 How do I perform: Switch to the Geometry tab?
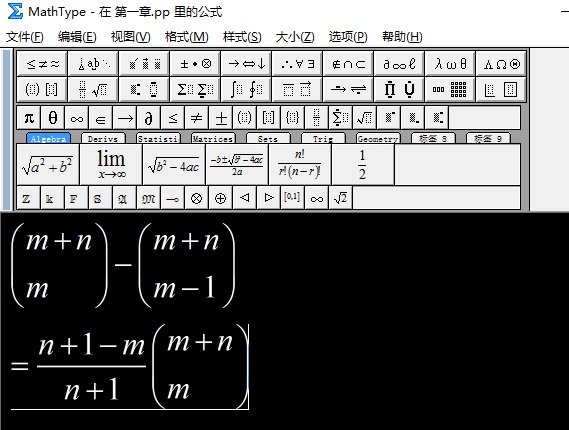coord(378,138)
